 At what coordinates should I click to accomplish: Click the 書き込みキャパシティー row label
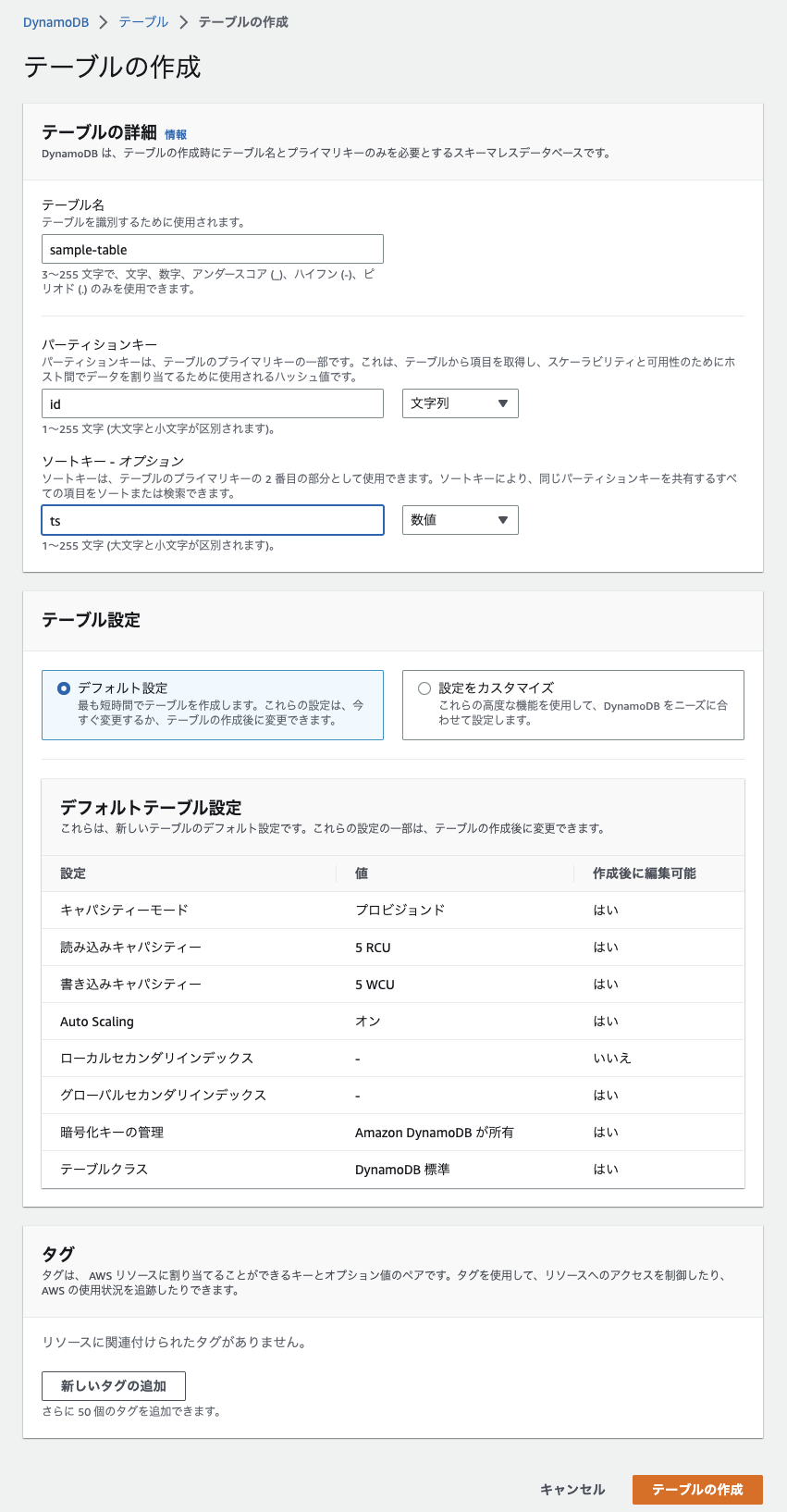(x=130, y=985)
